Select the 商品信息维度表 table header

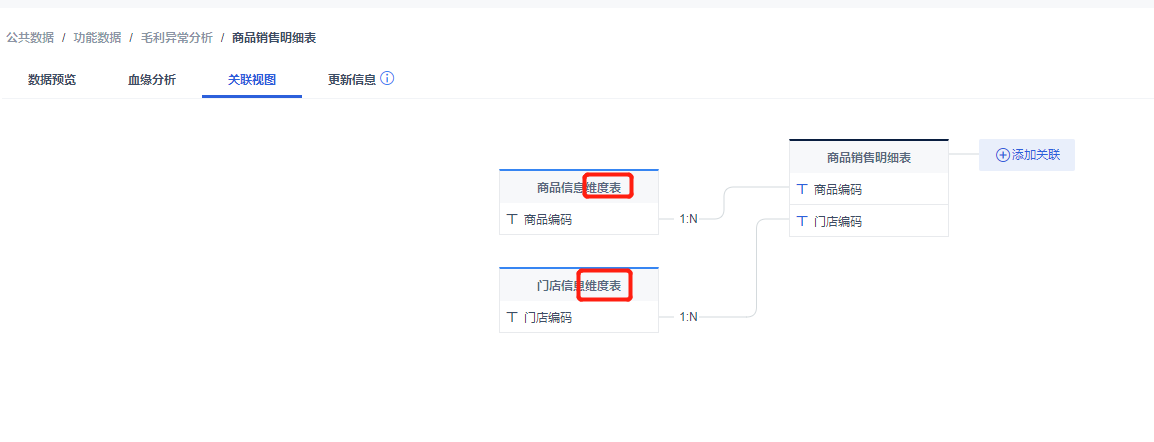click(x=578, y=187)
